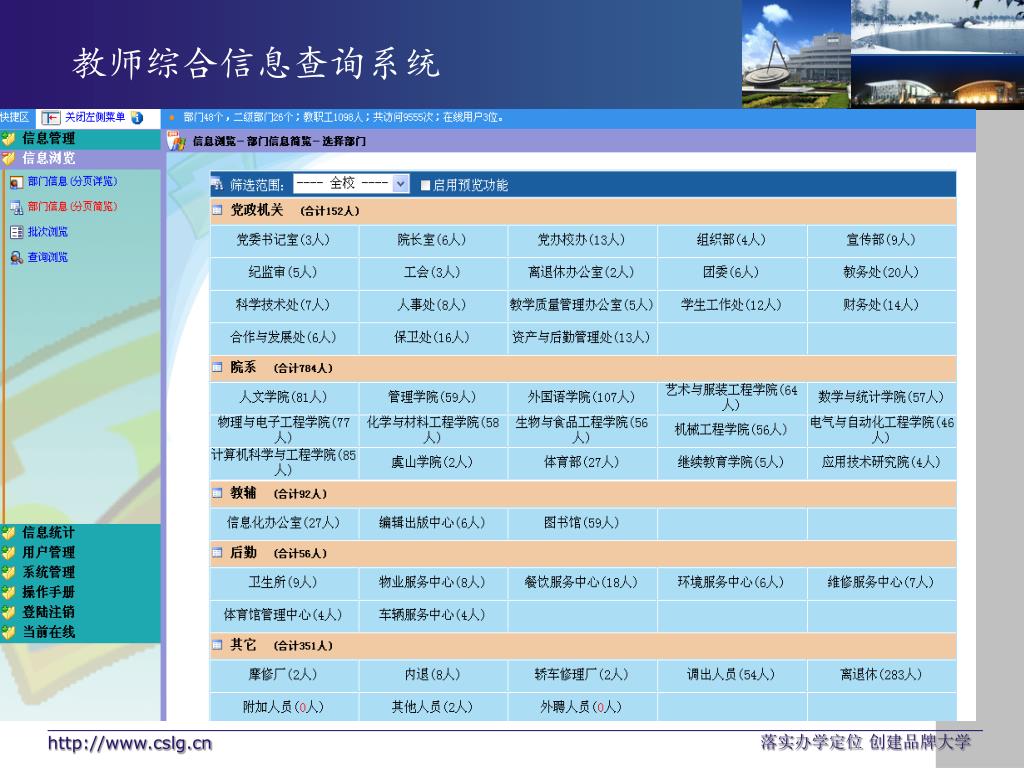Screen dimensions: 1024x768
Task: Select 外国语学院(107人)
Action: click(581, 397)
